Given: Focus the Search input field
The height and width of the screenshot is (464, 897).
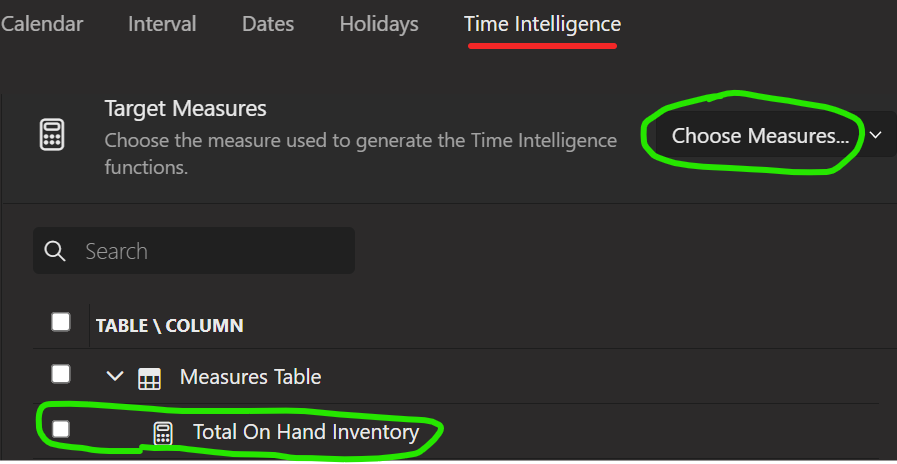Looking at the screenshot, I should click(x=194, y=251).
